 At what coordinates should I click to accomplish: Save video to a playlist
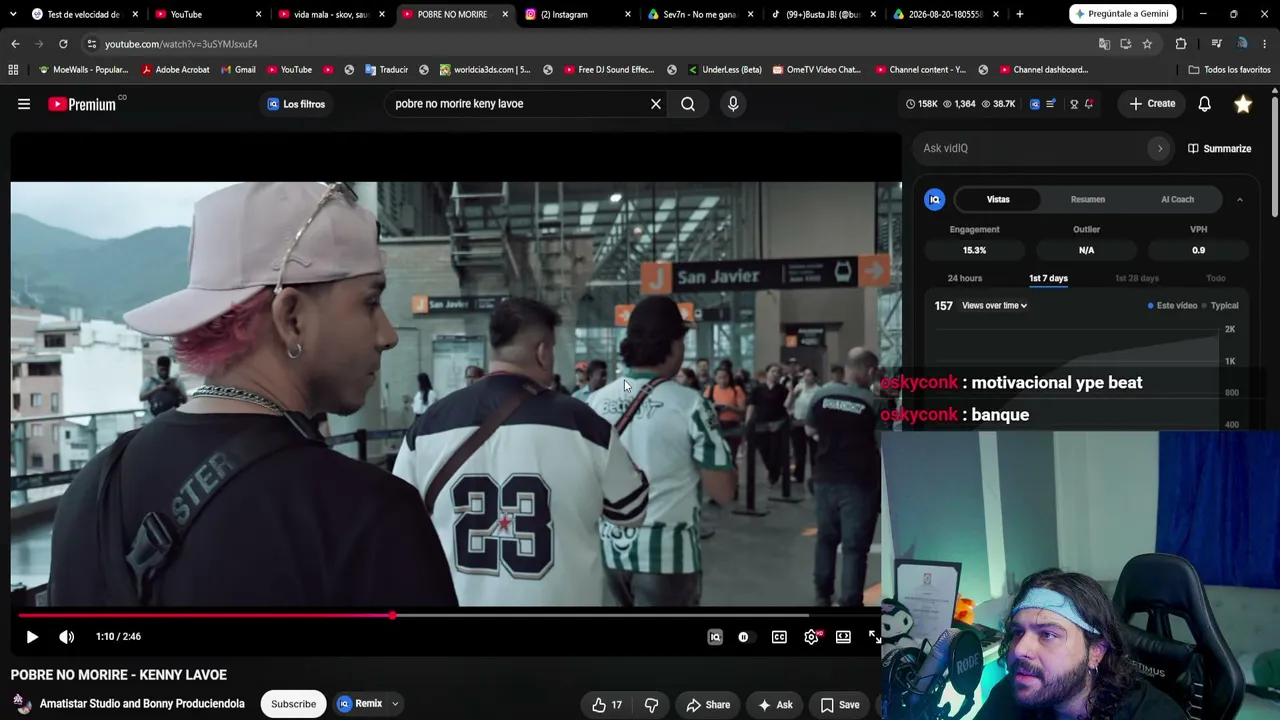pyautogui.click(x=840, y=705)
